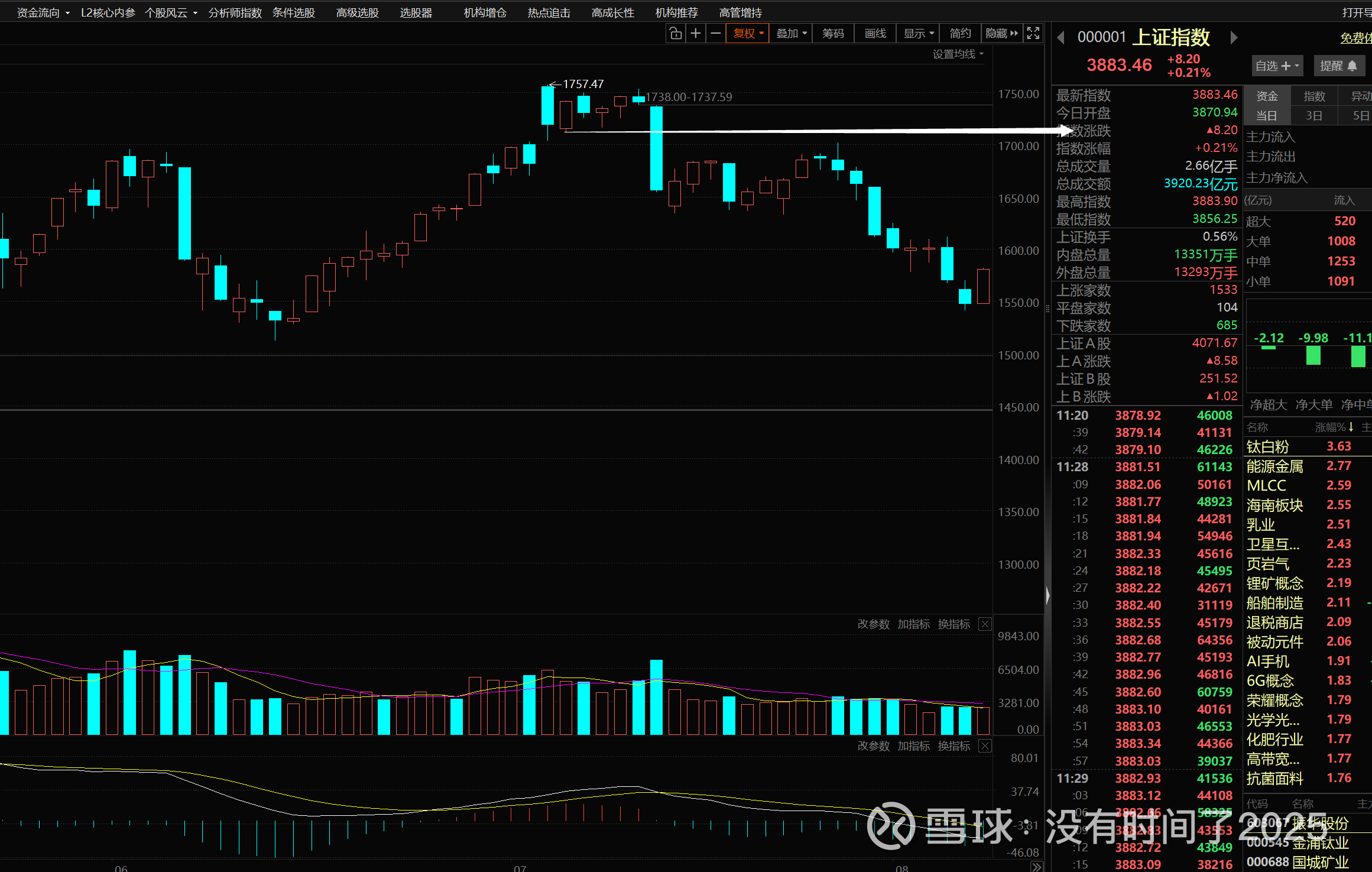Zoom out chart with minus icon

tap(715, 34)
